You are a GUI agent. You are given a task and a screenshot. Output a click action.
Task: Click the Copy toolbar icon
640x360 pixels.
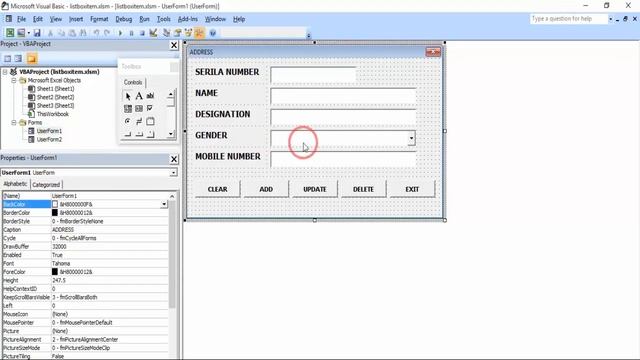pyautogui.click(x=61, y=33)
